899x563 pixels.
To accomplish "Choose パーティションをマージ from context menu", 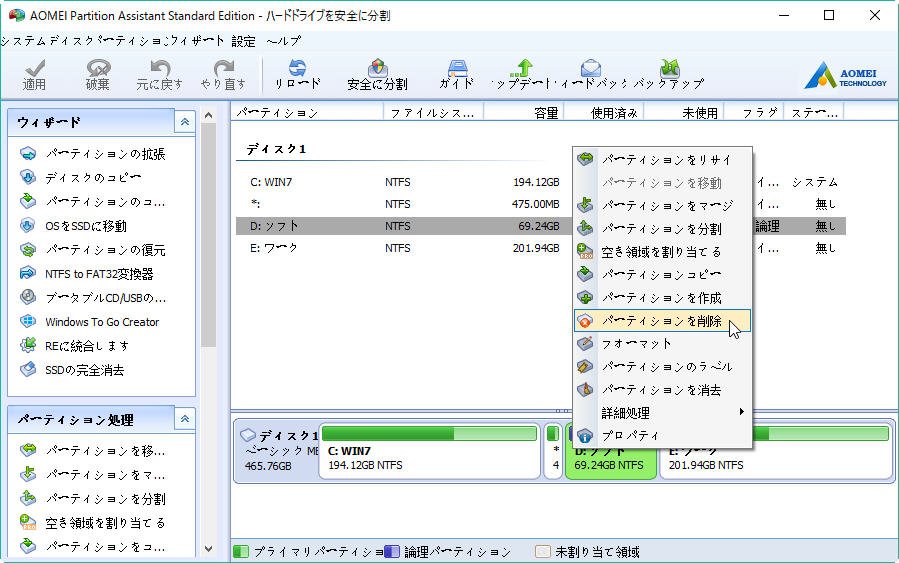I will (663, 205).
